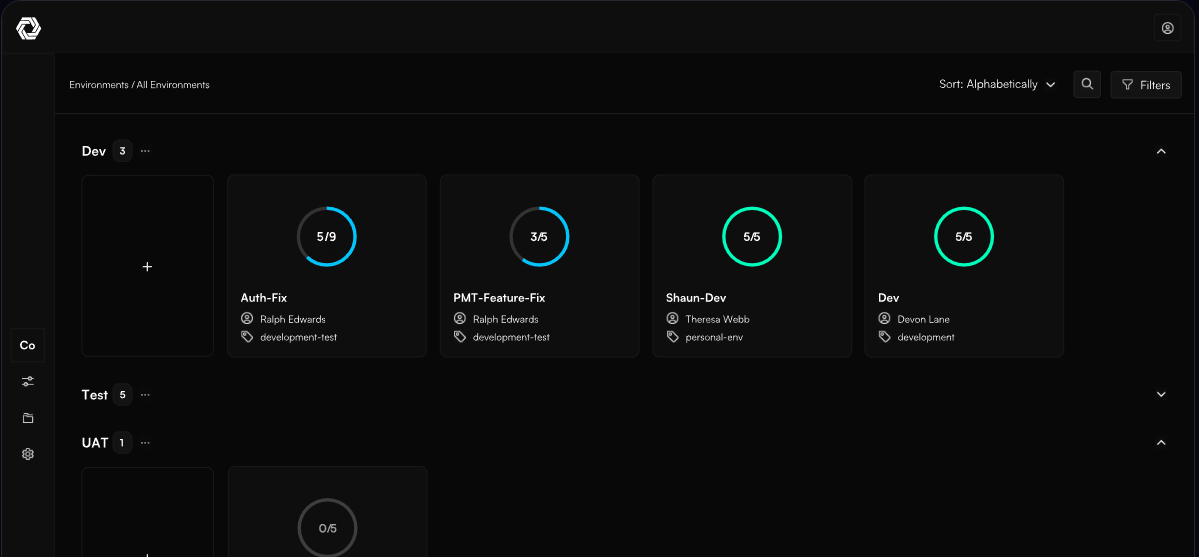Viewport: 1199px width, 557px height.
Task: Click the app logo in top-left corner
Action: 28,28
